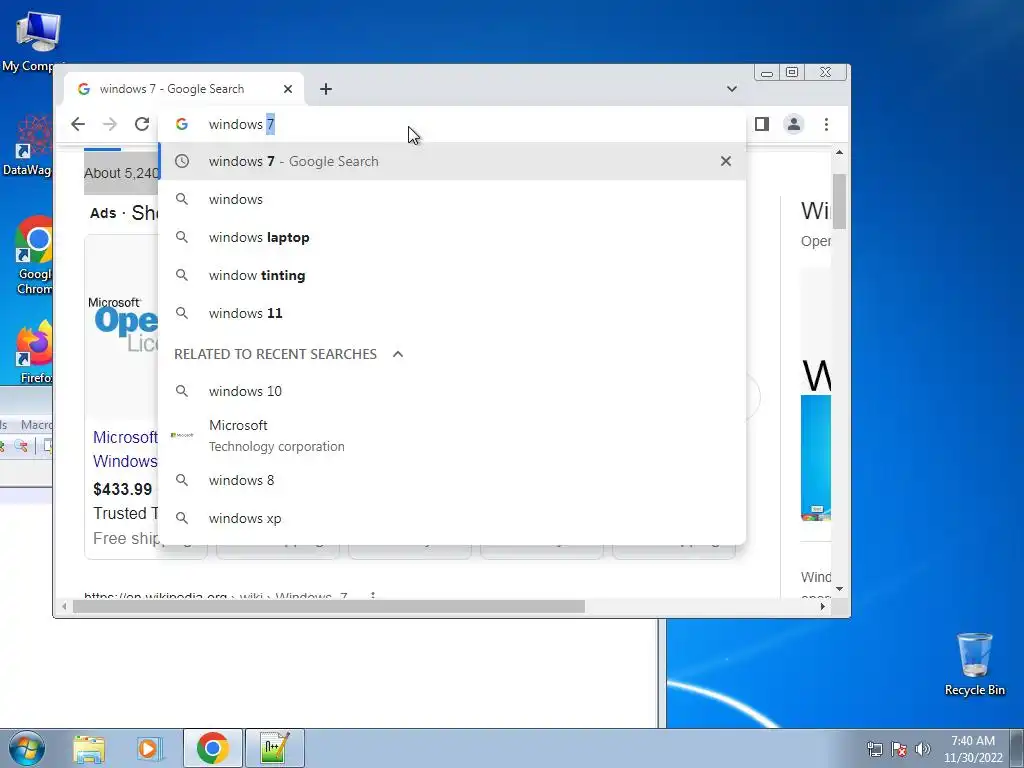Close the 'windows 7 - Google Search' tab
Image resolution: width=1024 pixels, height=768 pixels.
(x=288, y=89)
